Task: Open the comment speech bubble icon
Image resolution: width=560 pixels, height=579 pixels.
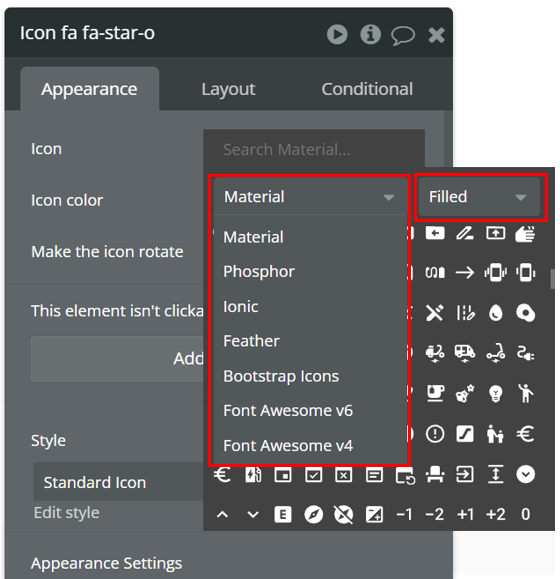Action: tap(403, 35)
